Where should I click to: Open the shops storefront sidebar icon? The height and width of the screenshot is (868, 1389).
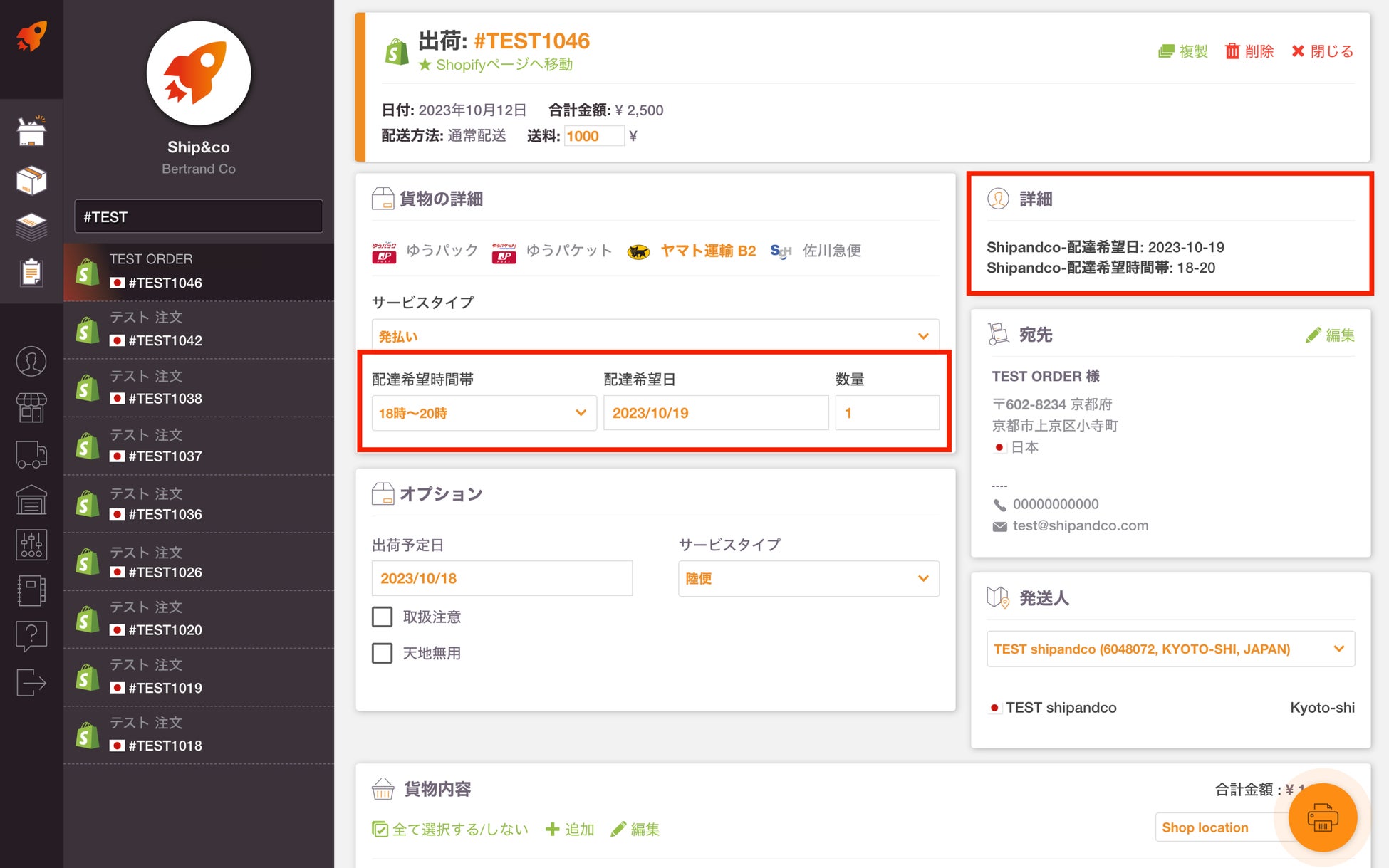[31, 407]
